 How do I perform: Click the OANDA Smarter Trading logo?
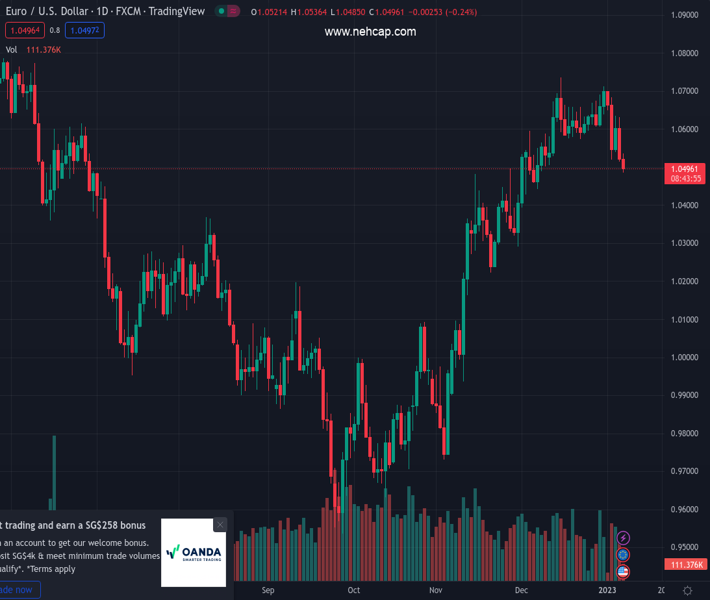click(194, 553)
